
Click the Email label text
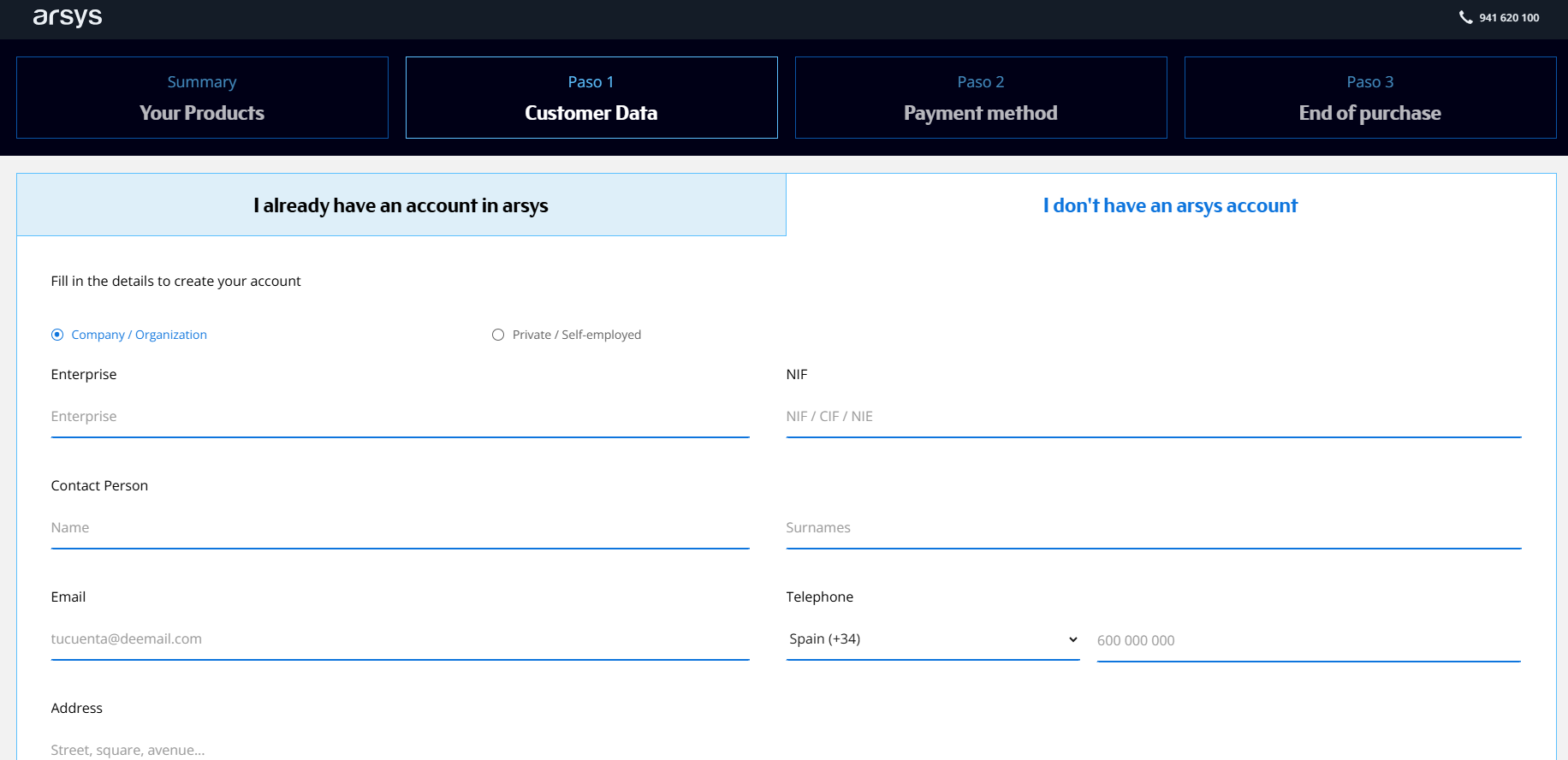pyautogui.click(x=68, y=597)
